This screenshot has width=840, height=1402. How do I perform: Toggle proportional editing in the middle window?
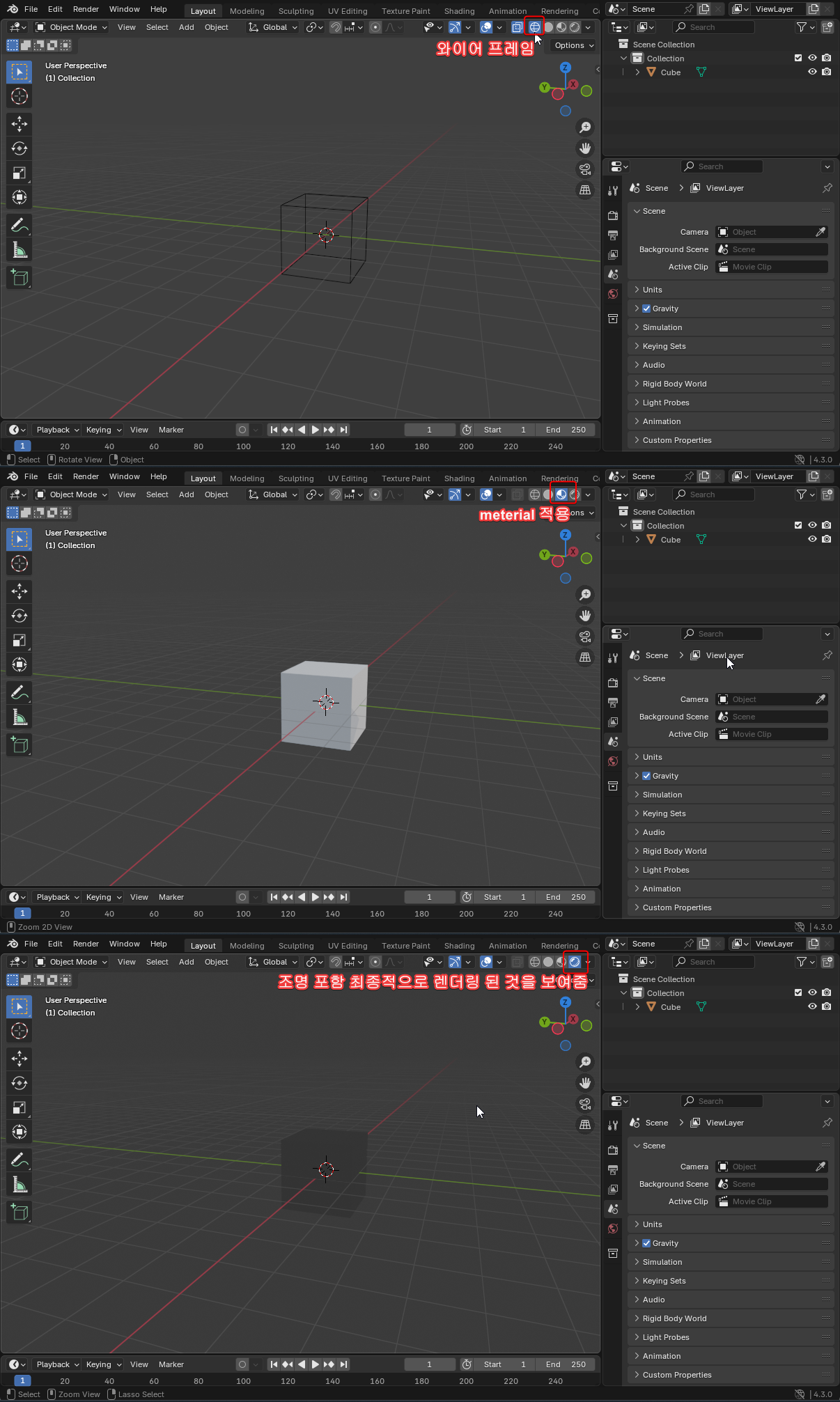pos(375,494)
